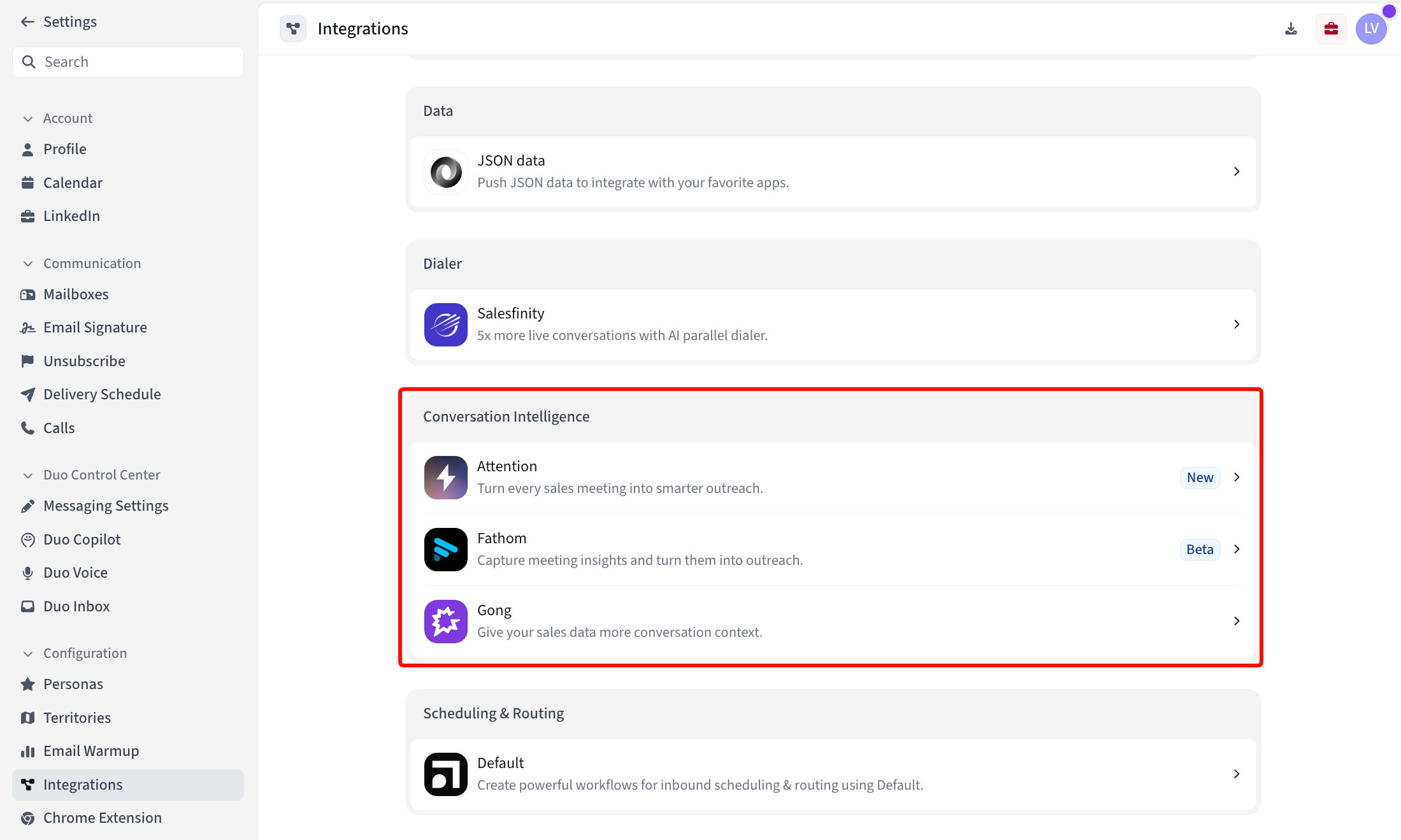Open the red briefcase icon
Screen dimensions: 1401x840
[x=1331, y=29]
